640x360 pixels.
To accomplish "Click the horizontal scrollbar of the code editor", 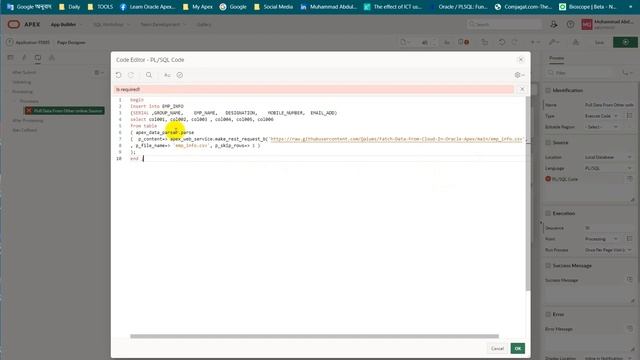I will click(x=314, y=336).
